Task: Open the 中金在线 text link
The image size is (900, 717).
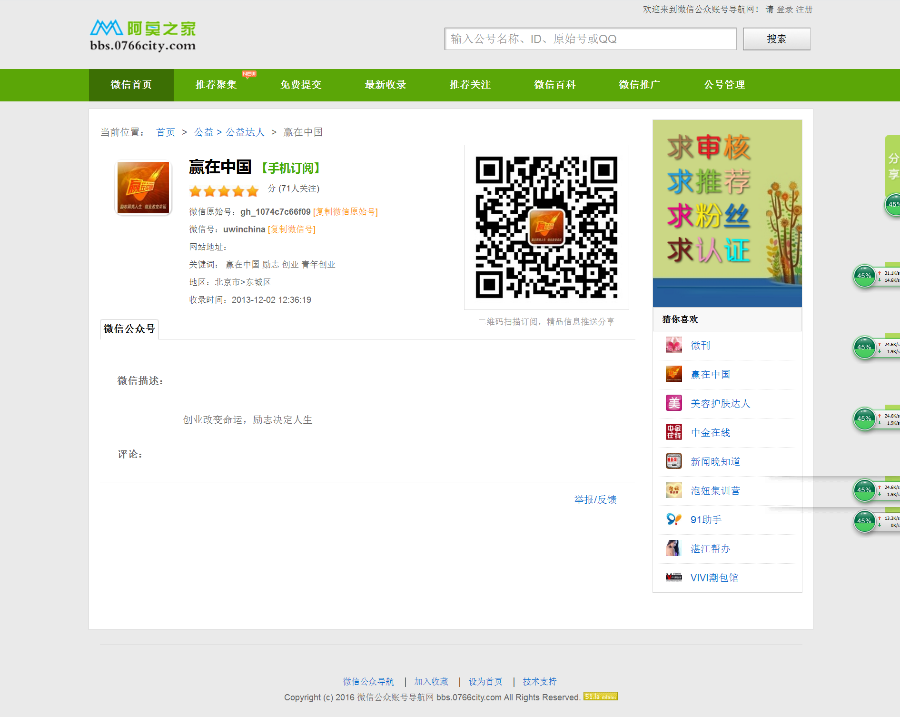Action: (710, 432)
